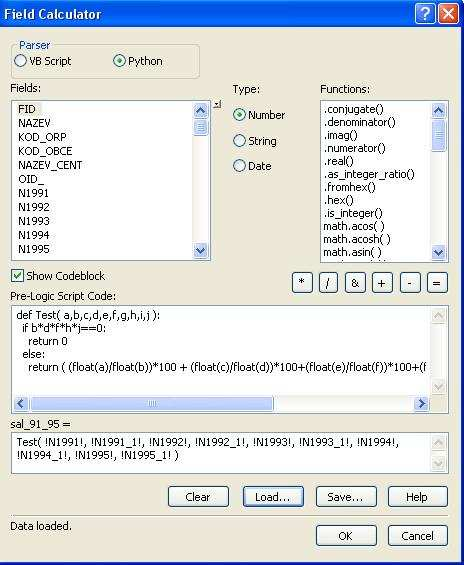Click Fields list scroll down arrow
The width and height of the screenshot is (464, 565).
pos(200,250)
